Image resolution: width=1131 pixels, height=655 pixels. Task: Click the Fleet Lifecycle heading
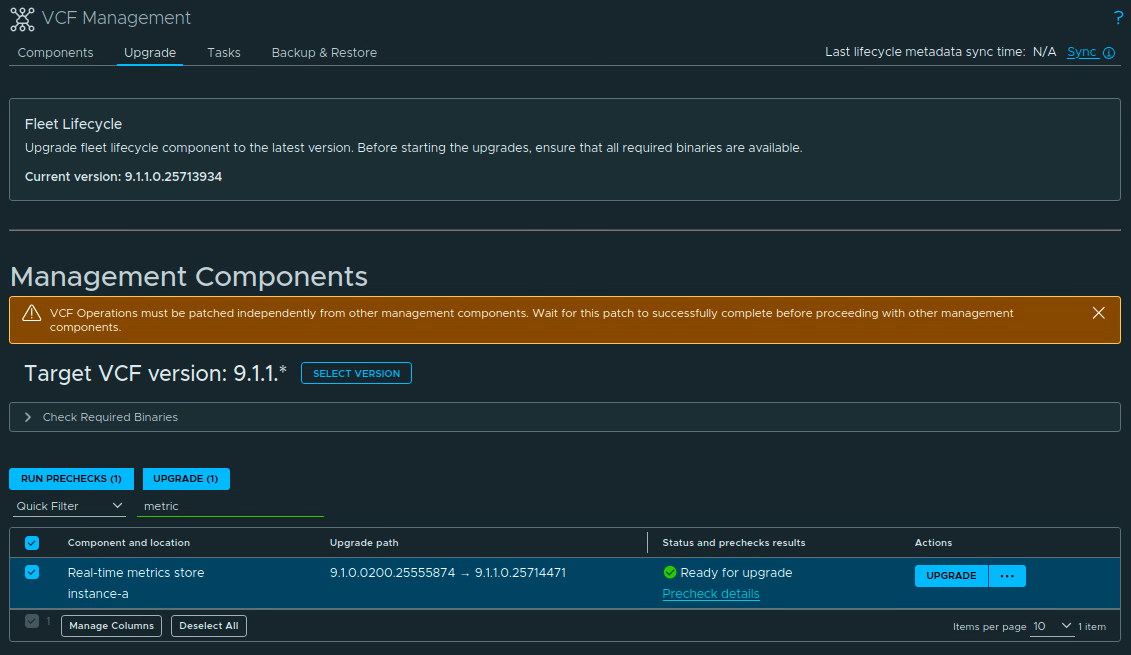point(74,124)
